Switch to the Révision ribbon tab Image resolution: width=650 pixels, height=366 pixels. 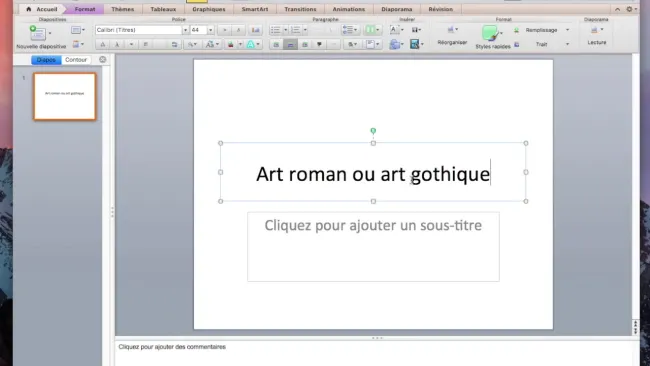tap(441, 9)
